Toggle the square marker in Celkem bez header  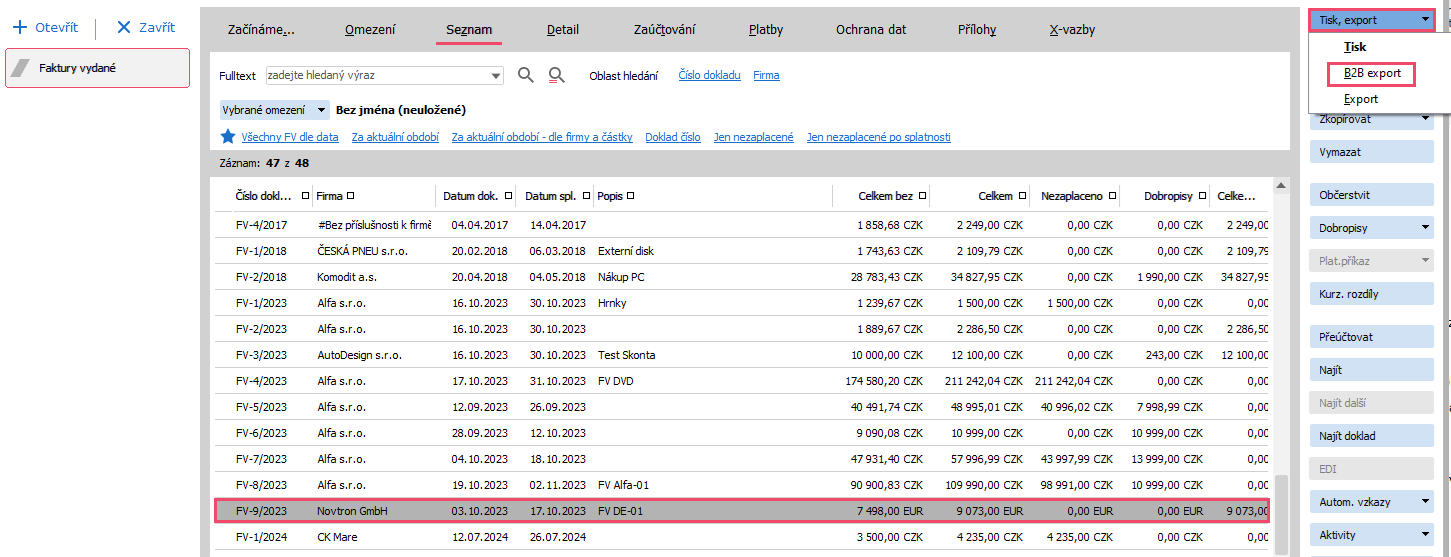pos(922,196)
